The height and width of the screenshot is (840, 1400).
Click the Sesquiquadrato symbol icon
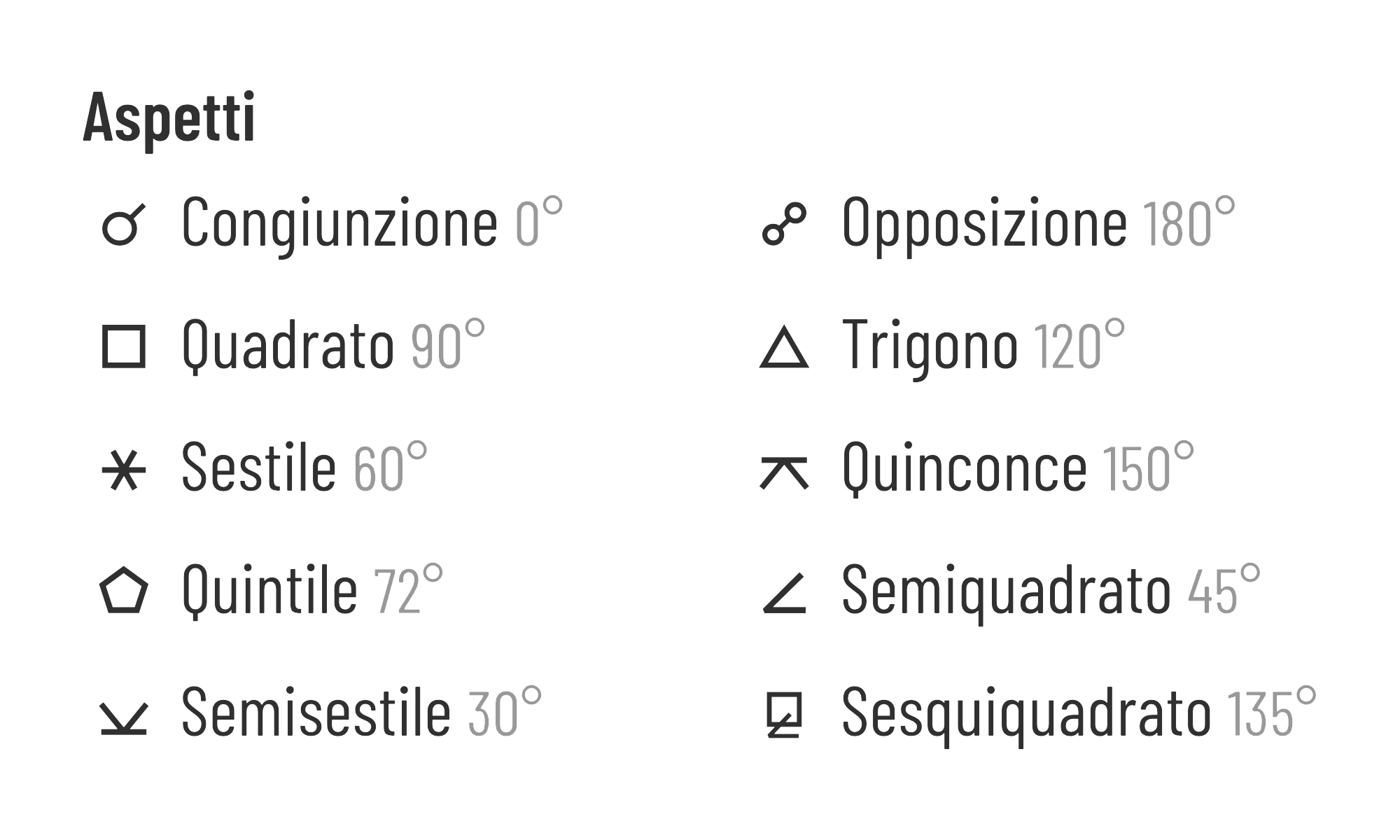pyautogui.click(x=784, y=715)
